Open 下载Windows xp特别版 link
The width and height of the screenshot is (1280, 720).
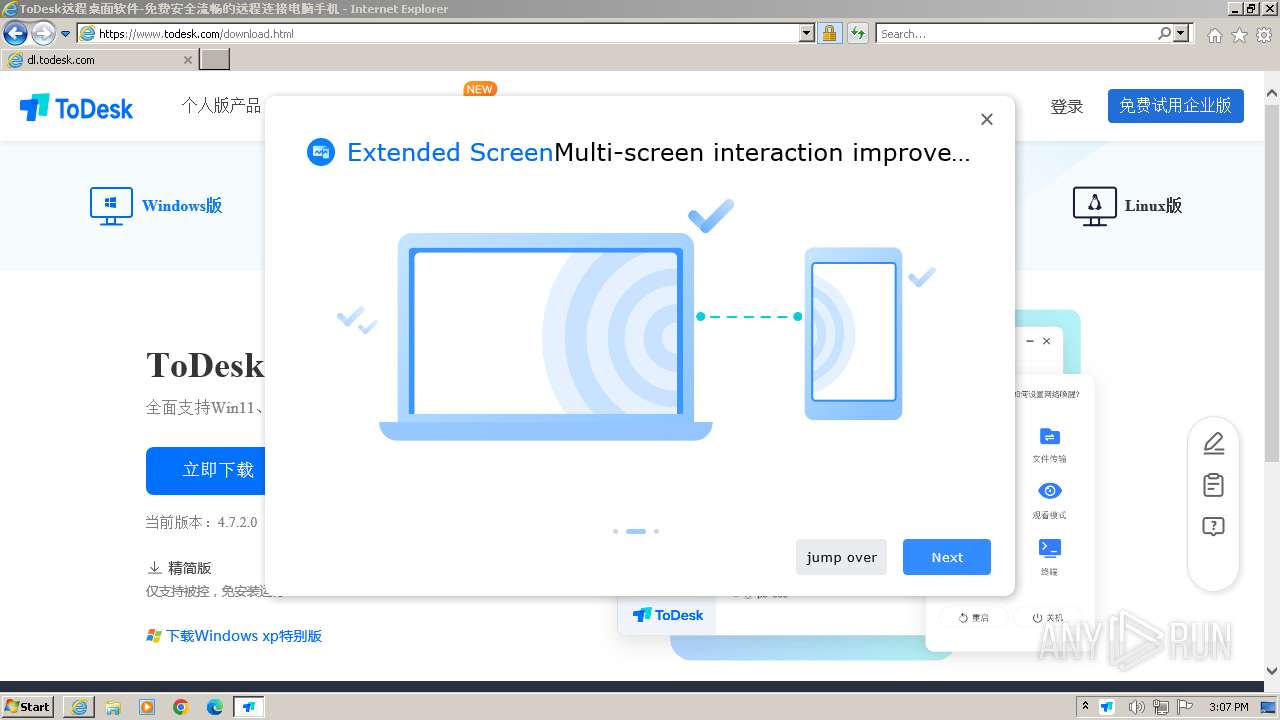pyautogui.click(x=244, y=636)
